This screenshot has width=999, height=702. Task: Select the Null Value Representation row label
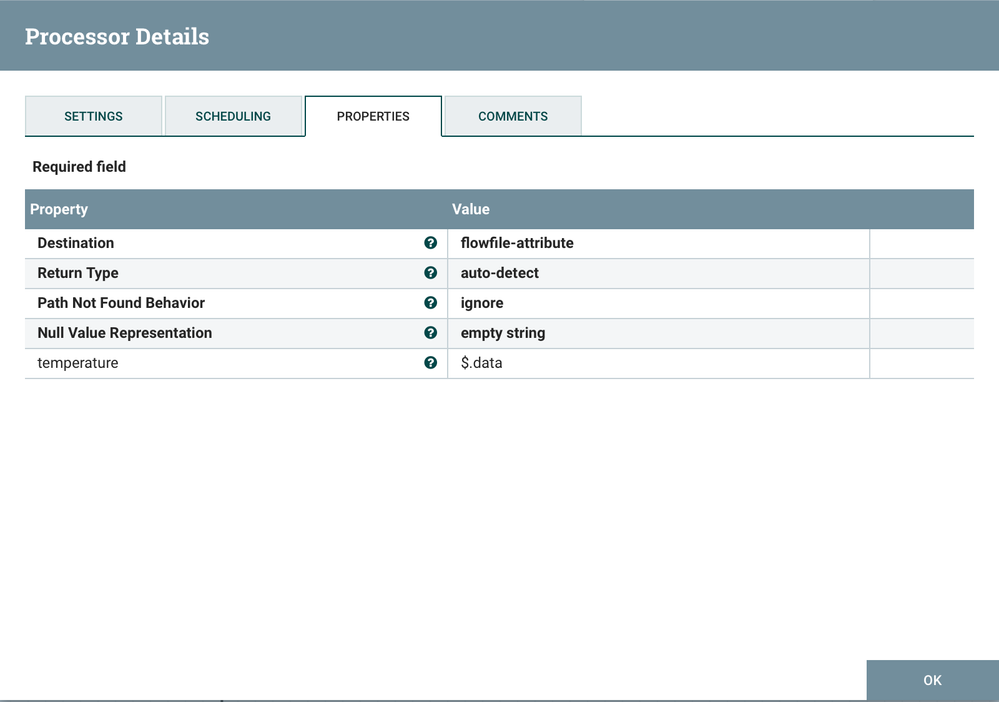125,333
